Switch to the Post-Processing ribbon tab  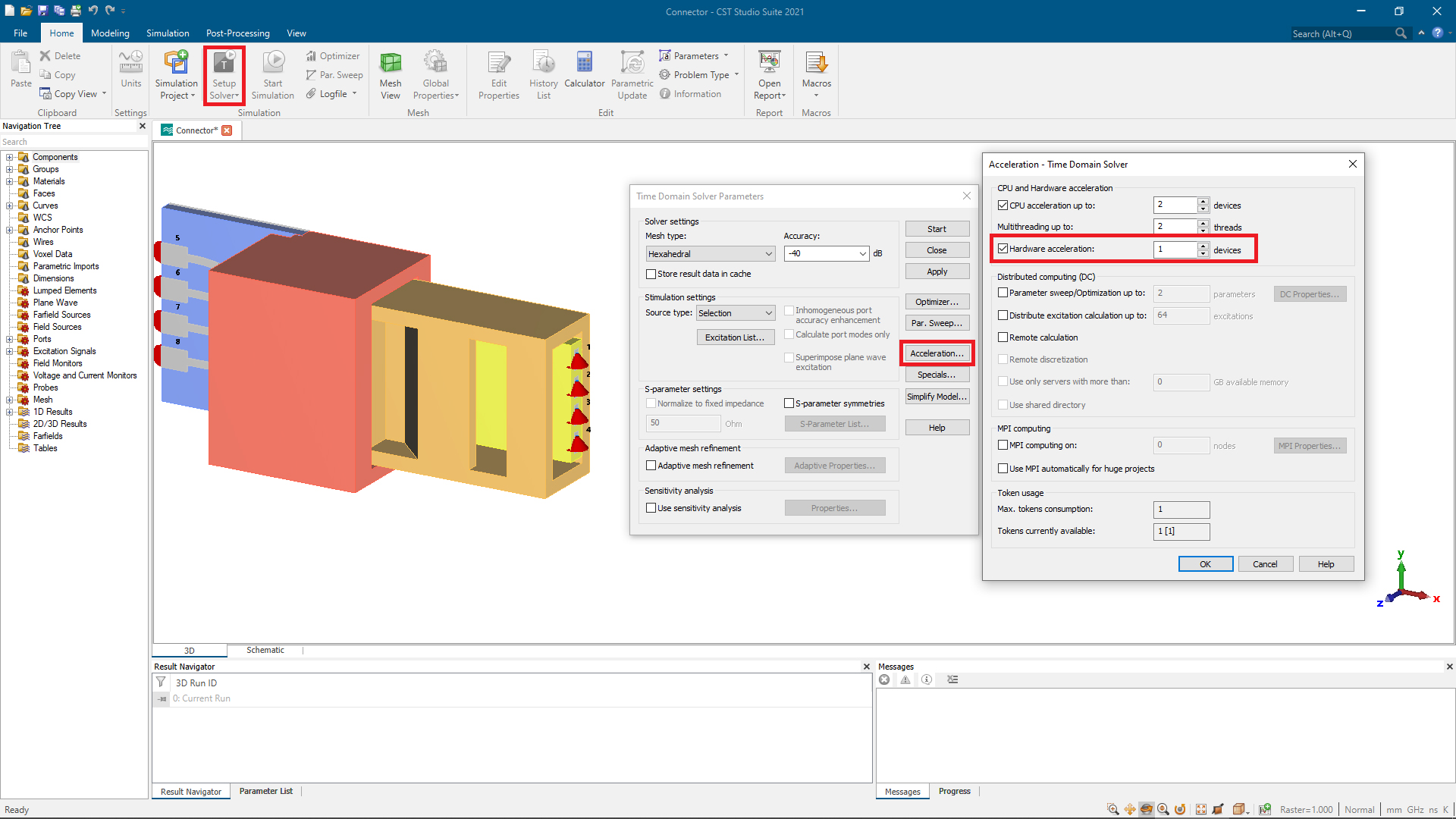(237, 33)
